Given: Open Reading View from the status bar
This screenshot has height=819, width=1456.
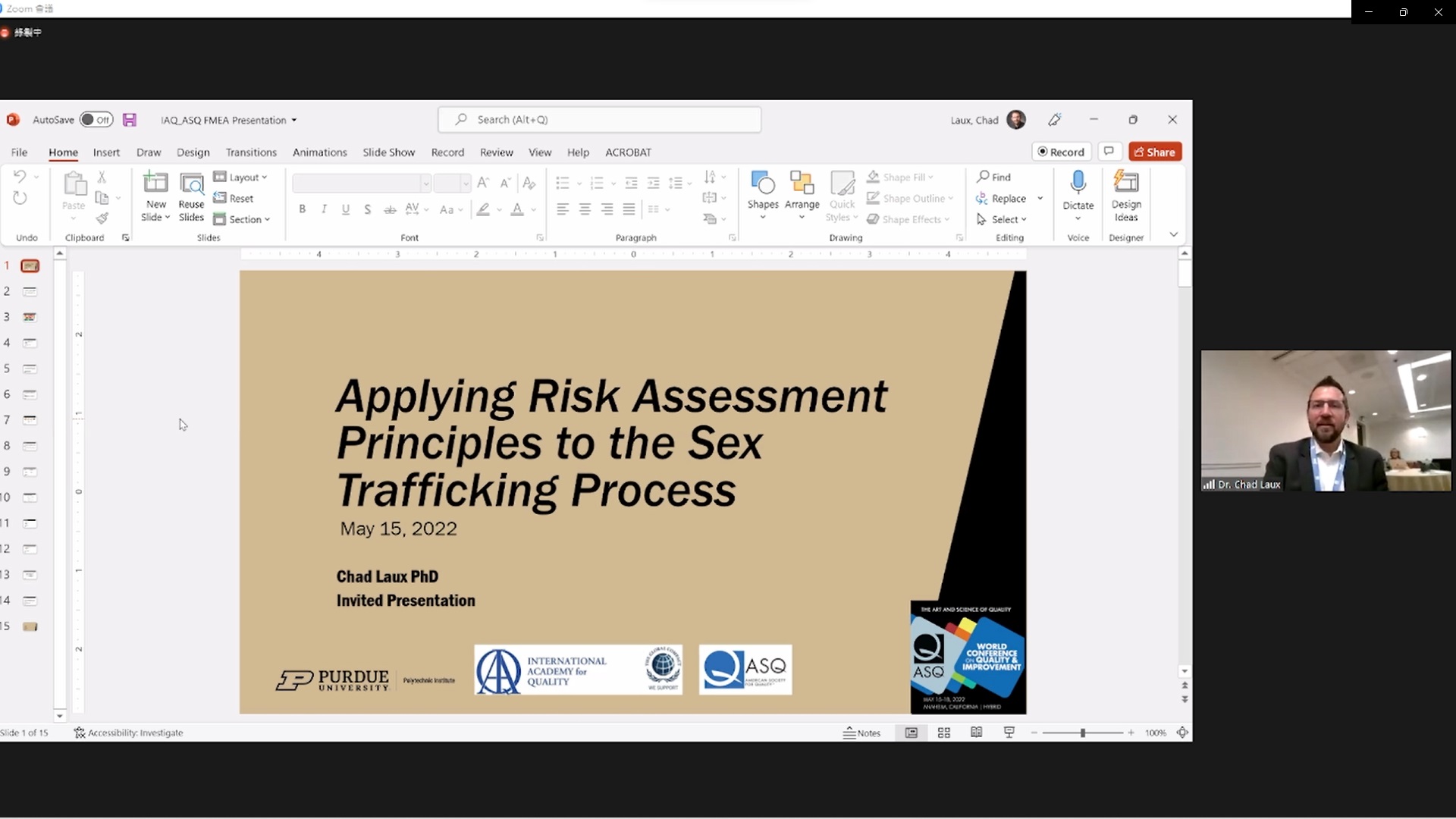Looking at the screenshot, I should point(977,733).
